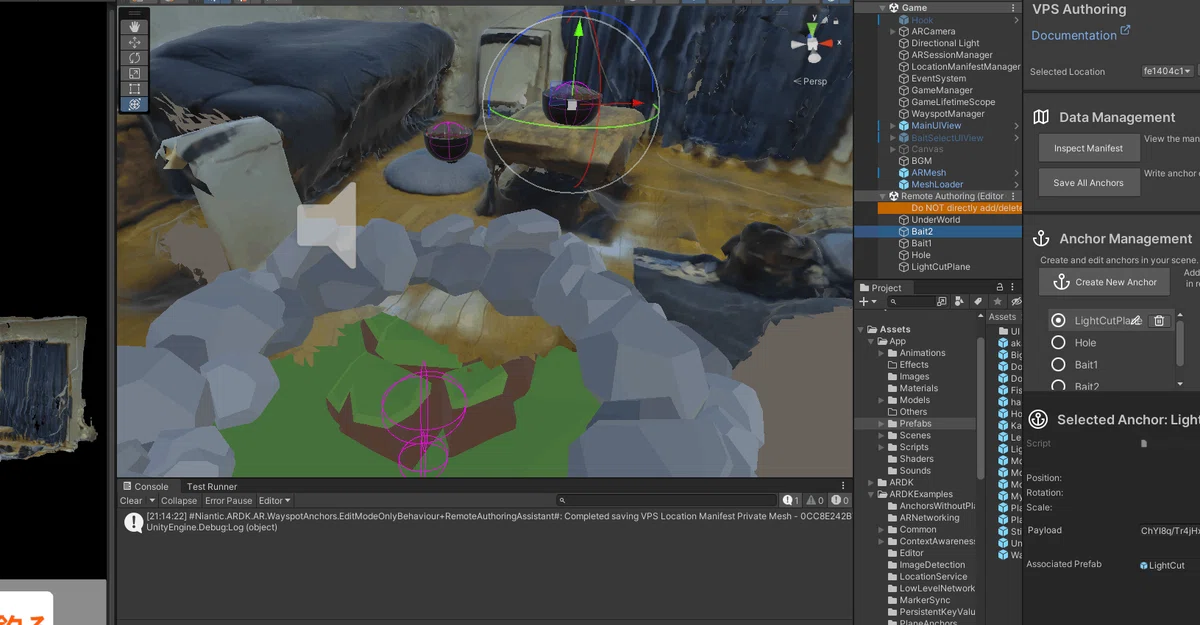Open Remote Authoring scene options menu
This screenshot has height=625, width=1200.
[1013, 196]
